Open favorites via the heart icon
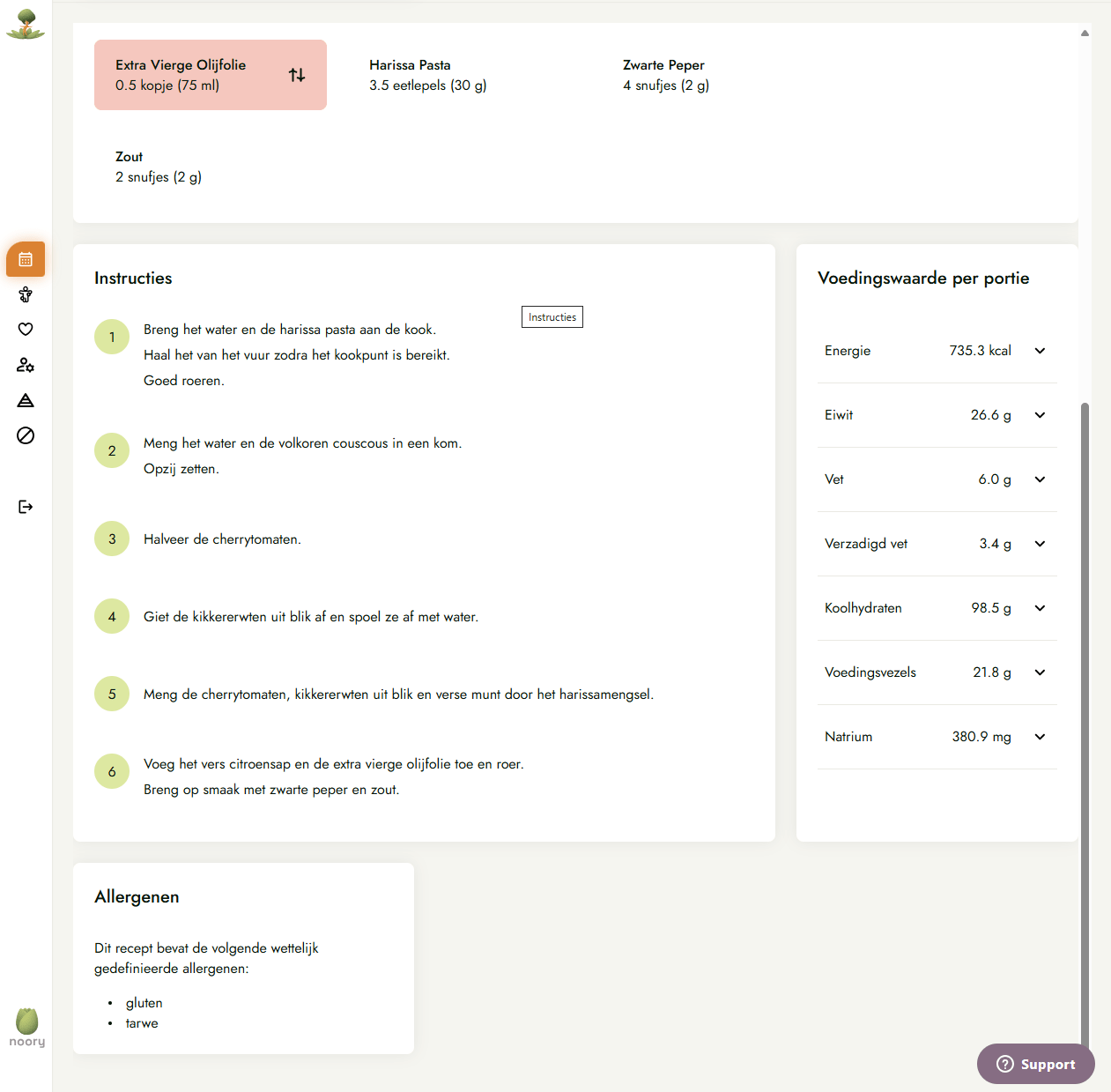 [25, 329]
